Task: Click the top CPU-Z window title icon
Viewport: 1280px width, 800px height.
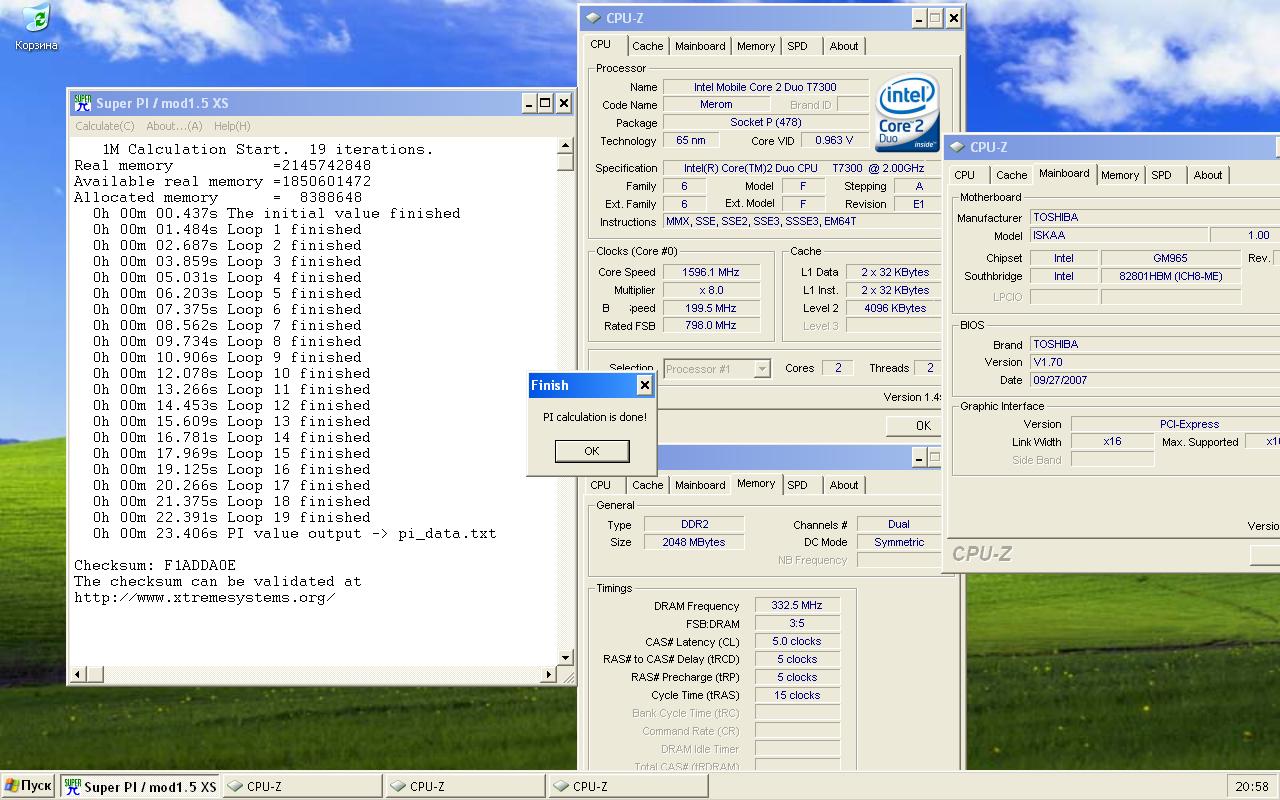Action: click(593, 18)
